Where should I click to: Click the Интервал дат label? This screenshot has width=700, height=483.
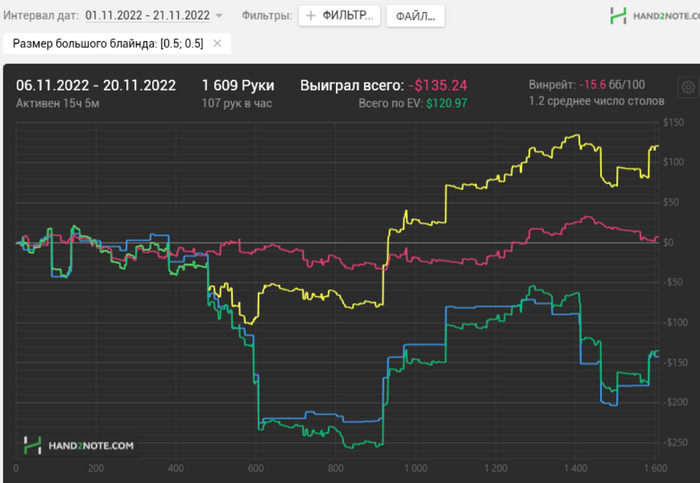point(41,15)
